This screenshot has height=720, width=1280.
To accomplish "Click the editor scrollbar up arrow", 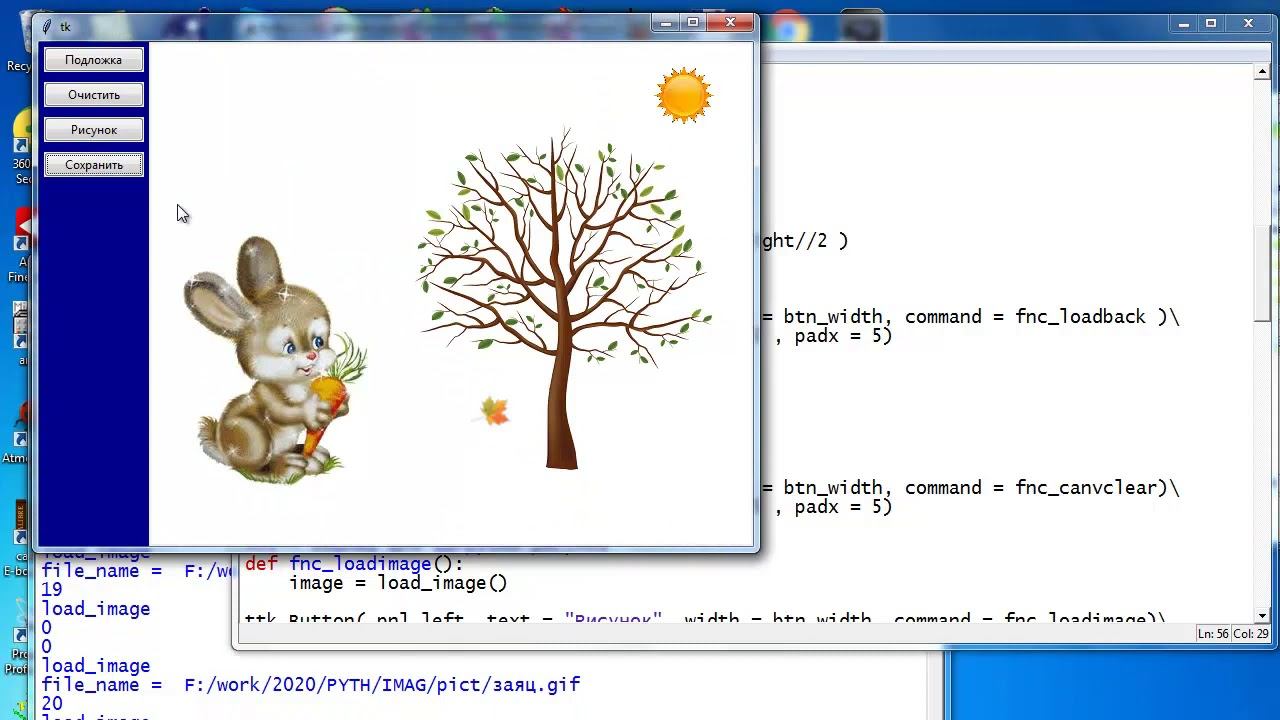I will (1262, 72).
